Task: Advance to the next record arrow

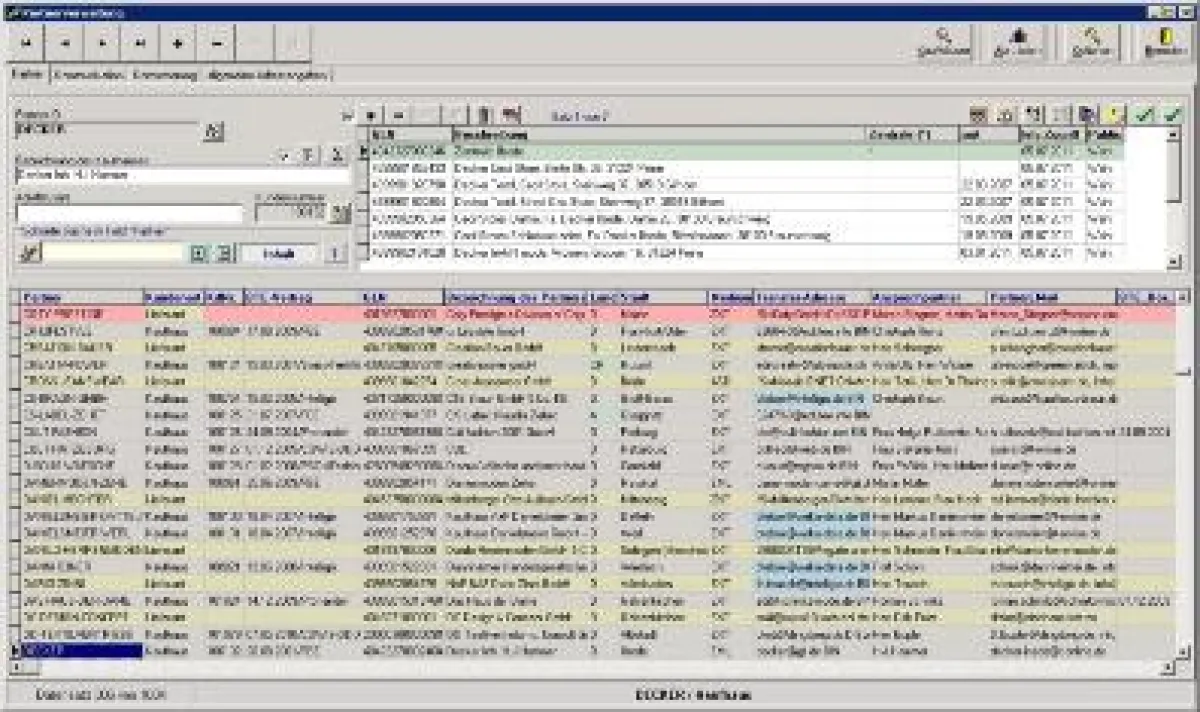Action: pos(102,44)
